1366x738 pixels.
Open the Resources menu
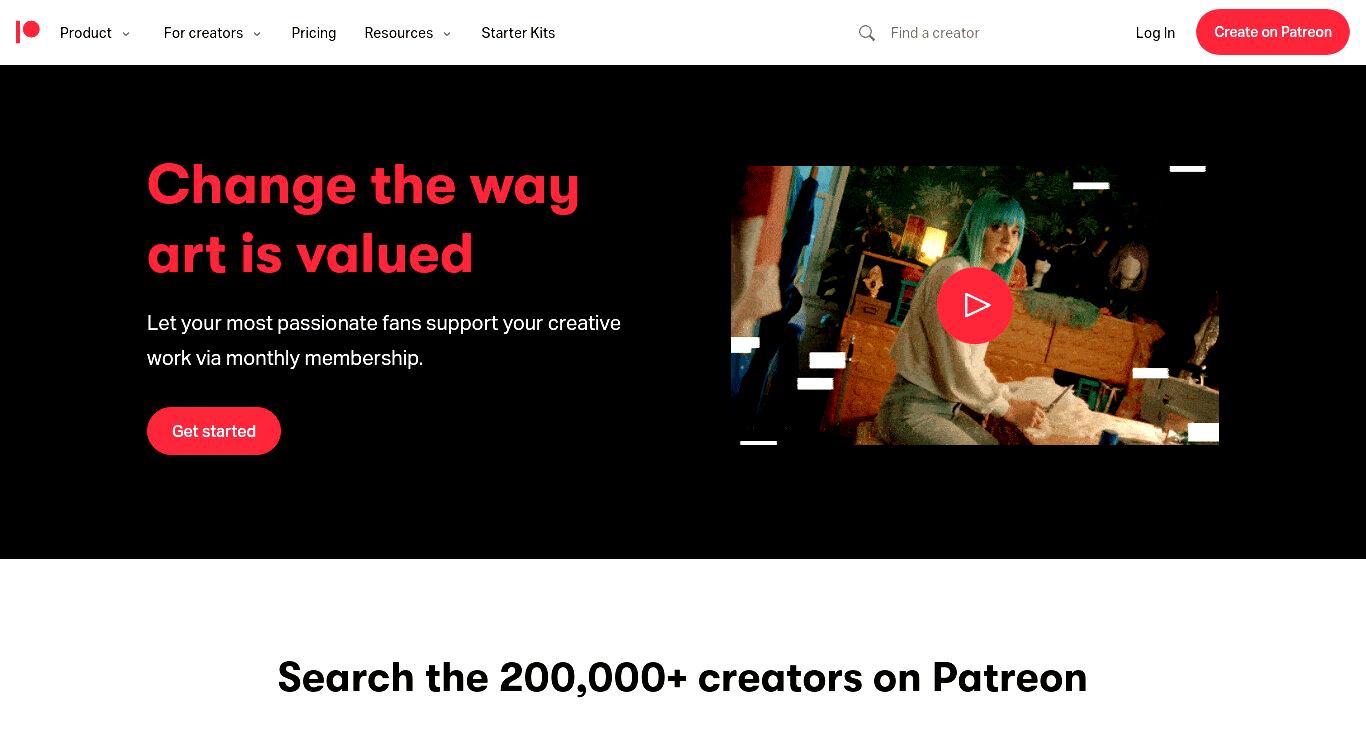coord(399,33)
